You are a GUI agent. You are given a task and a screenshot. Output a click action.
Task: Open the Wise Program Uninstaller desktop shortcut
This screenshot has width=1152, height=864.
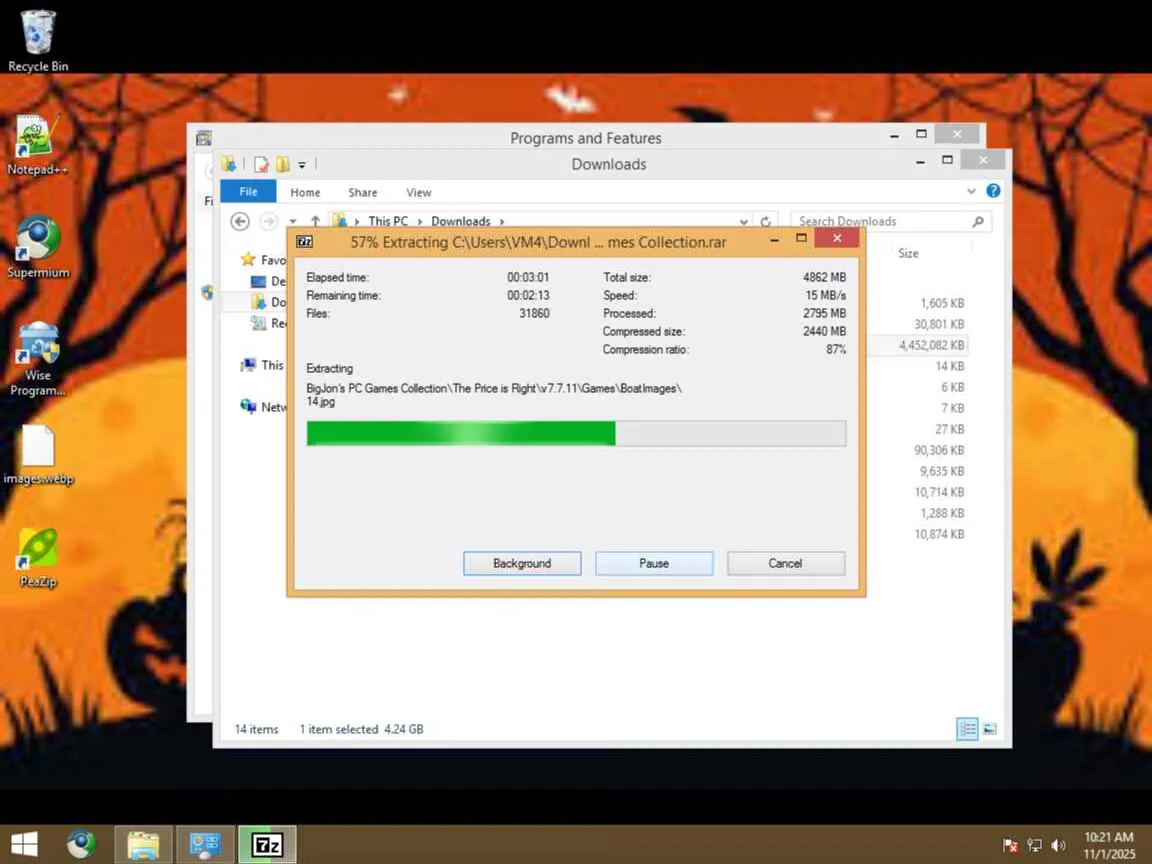point(37,359)
